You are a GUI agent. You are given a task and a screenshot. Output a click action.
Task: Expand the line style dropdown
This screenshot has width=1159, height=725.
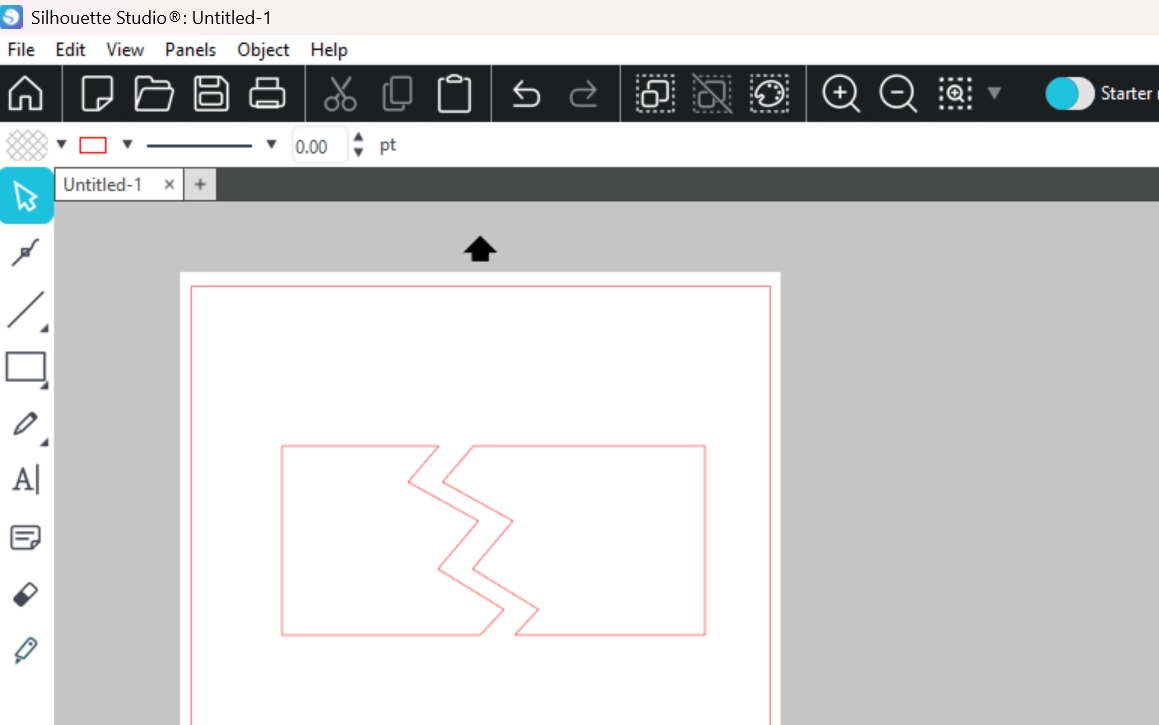tap(271, 145)
